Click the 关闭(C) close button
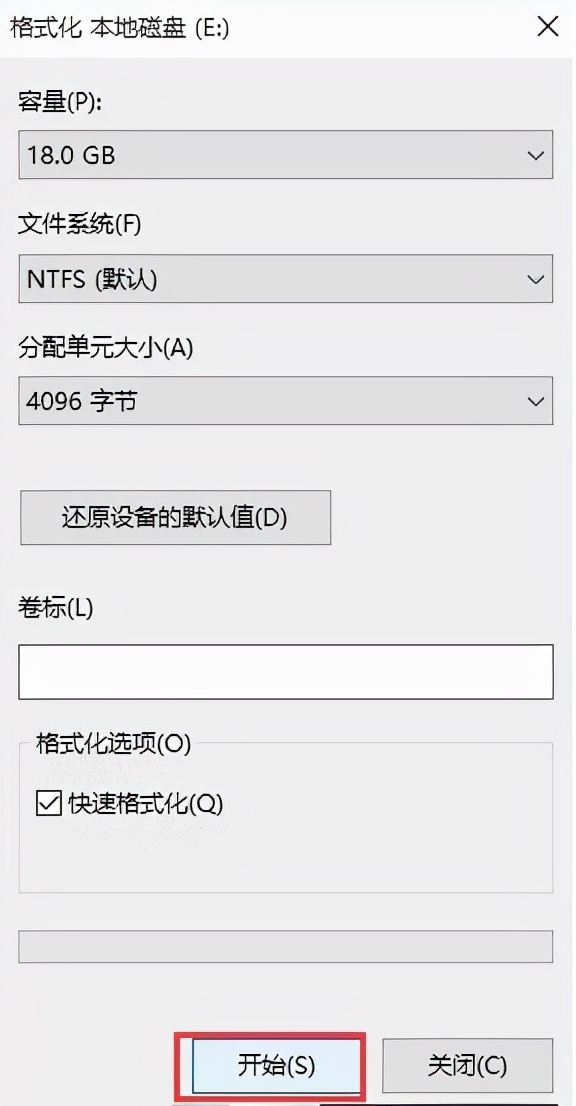 [x=467, y=1065]
